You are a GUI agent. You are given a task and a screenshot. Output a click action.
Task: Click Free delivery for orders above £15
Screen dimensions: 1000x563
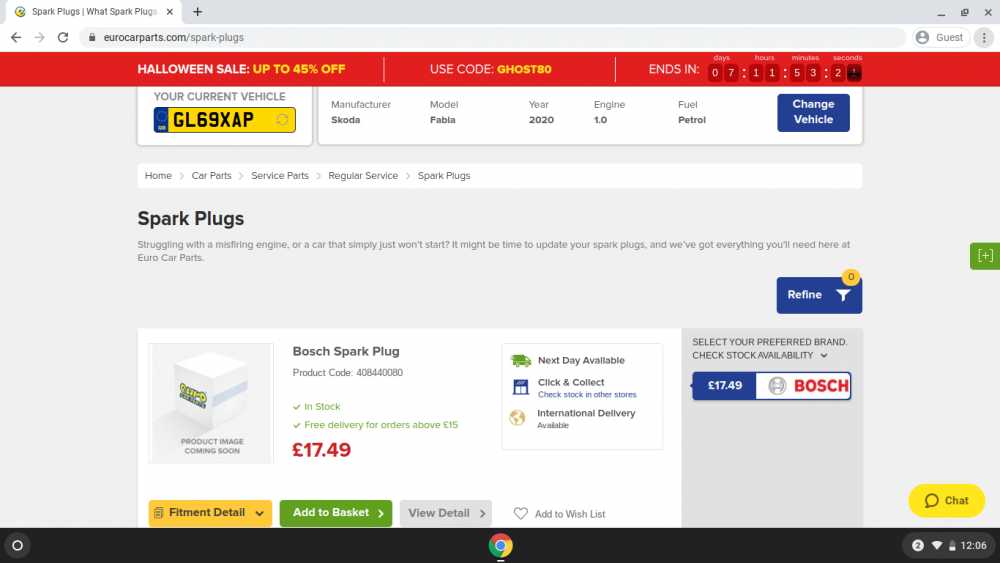coord(381,425)
